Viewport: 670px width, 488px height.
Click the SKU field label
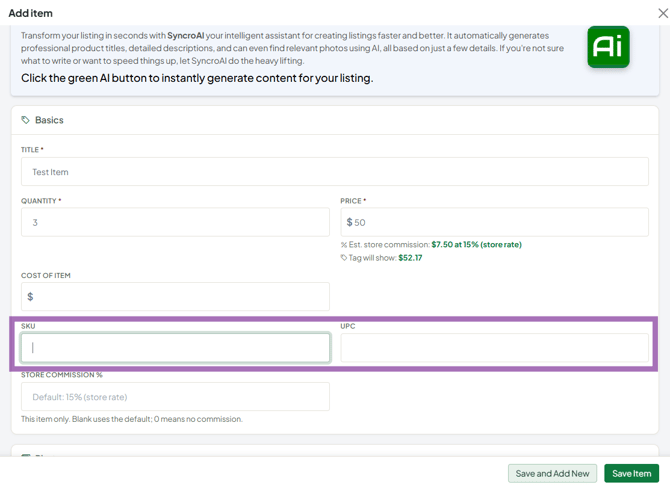[x=28, y=326]
